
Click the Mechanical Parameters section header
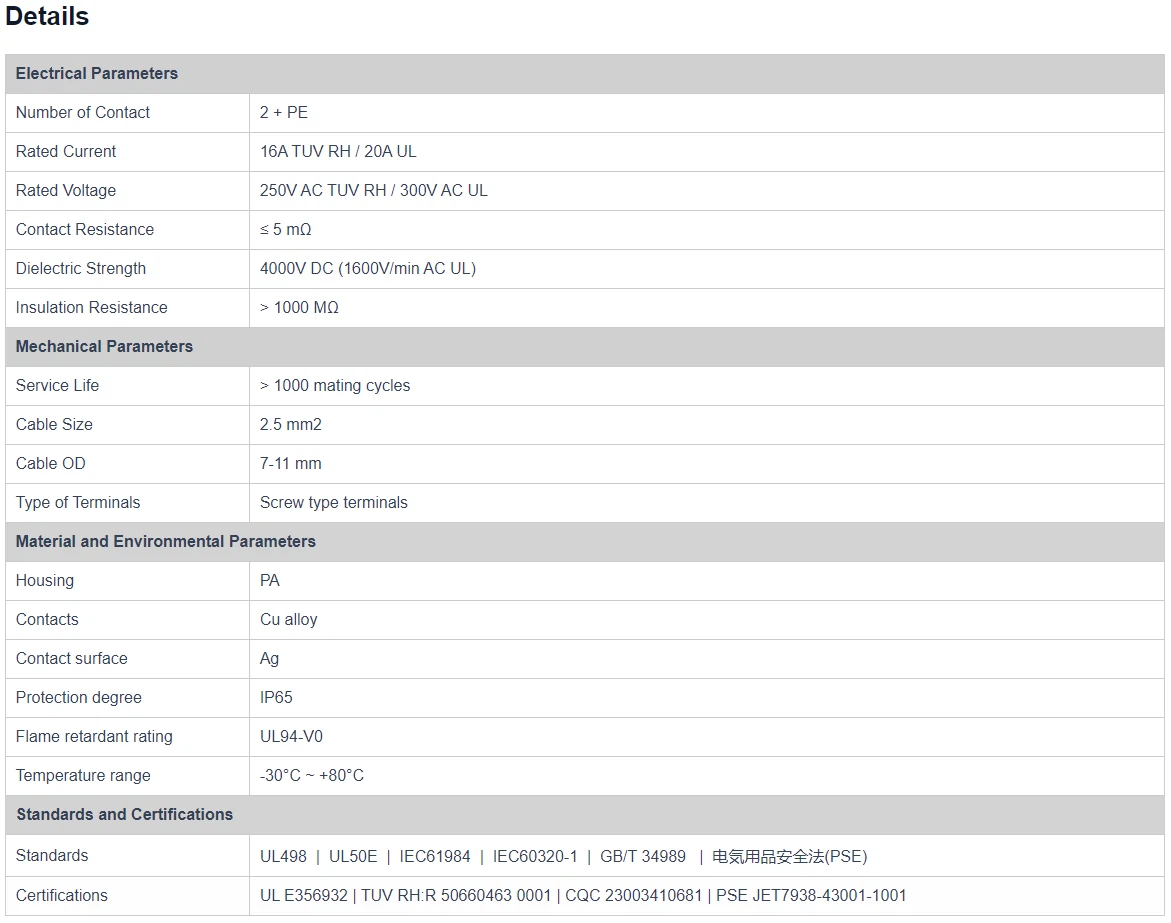click(x=105, y=346)
